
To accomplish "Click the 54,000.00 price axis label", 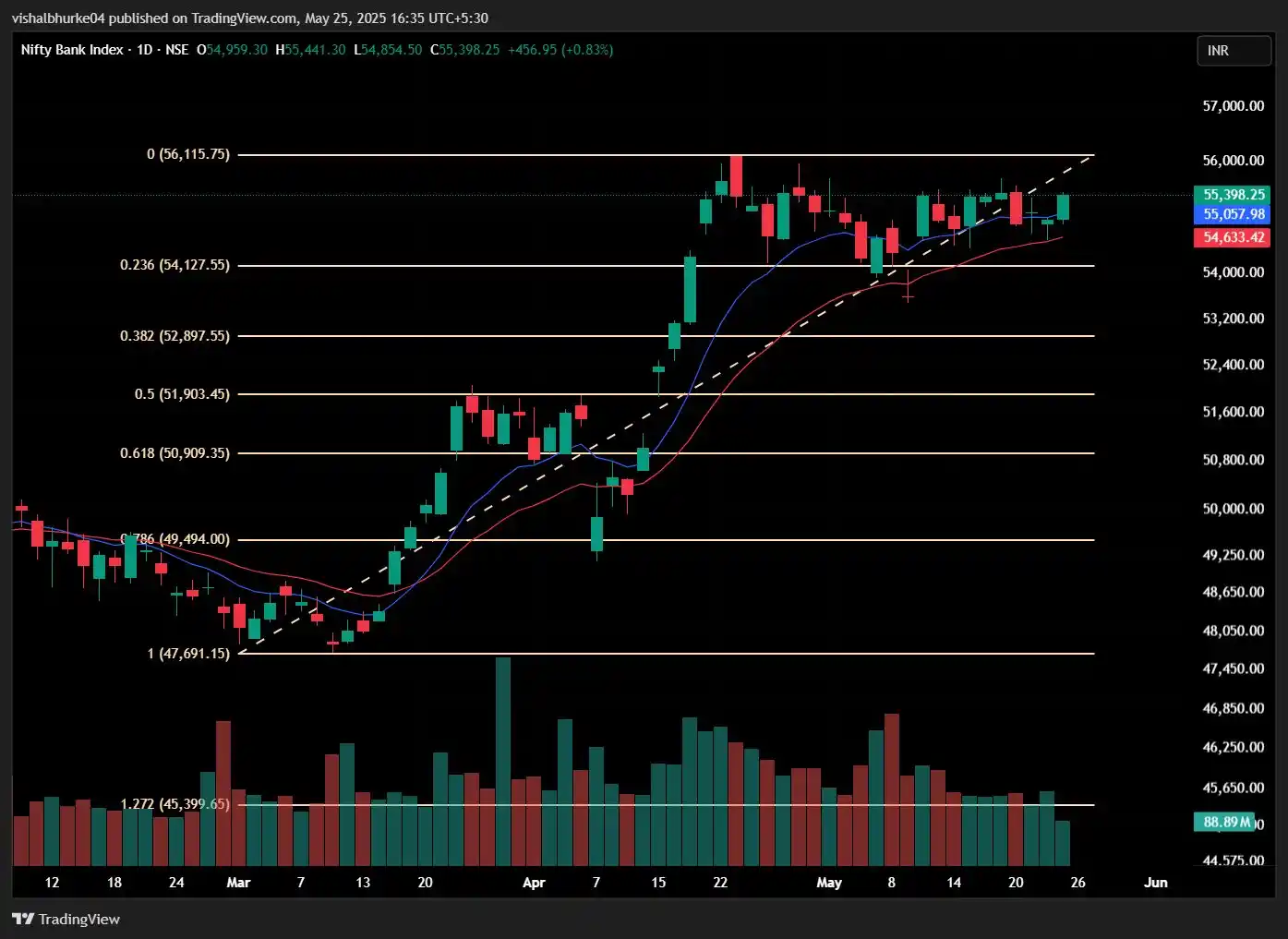I will click(x=1233, y=272).
